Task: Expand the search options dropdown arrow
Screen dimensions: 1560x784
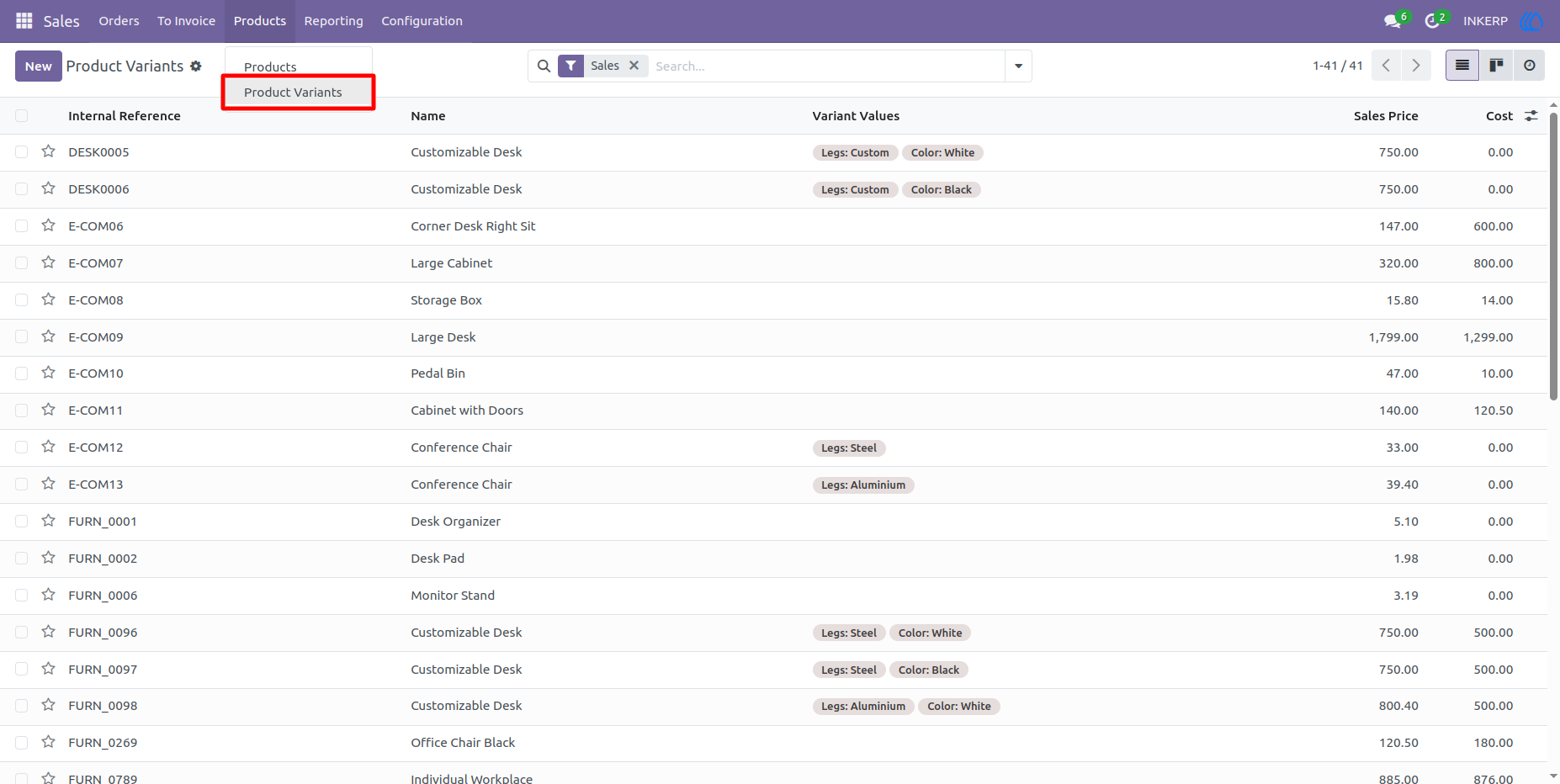Action: click(x=1018, y=66)
